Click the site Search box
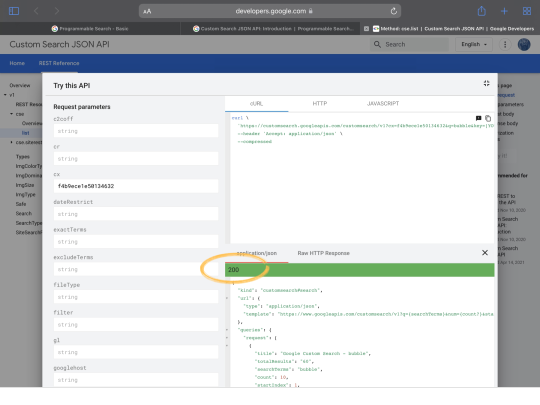 click(409, 44)
